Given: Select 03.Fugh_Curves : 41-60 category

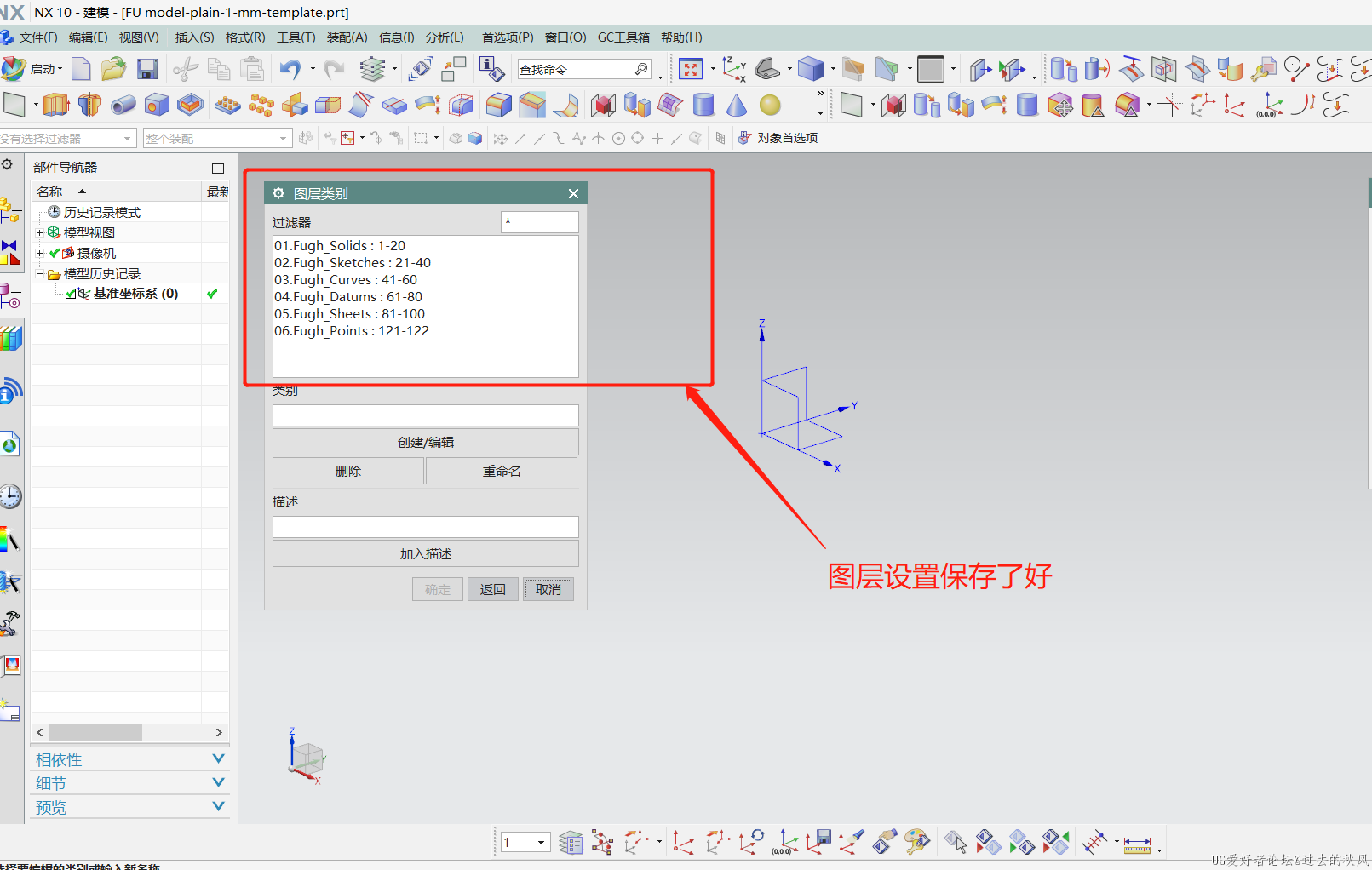Looking at the screenshot, I should (x=346, y=279).
